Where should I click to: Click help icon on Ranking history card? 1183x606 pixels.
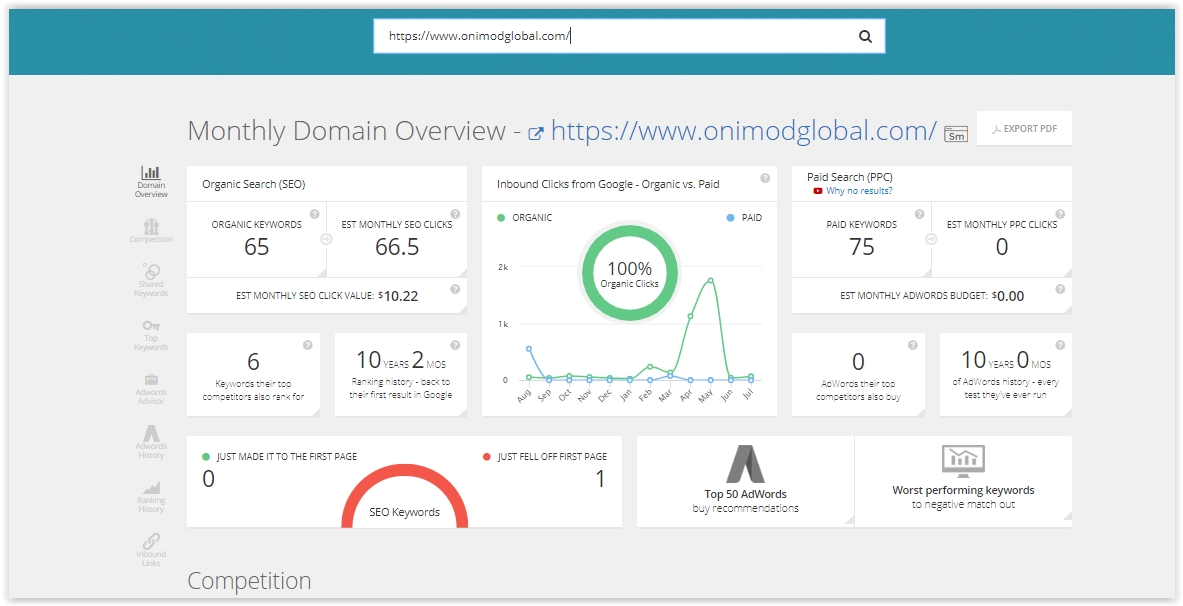(455, 345)
